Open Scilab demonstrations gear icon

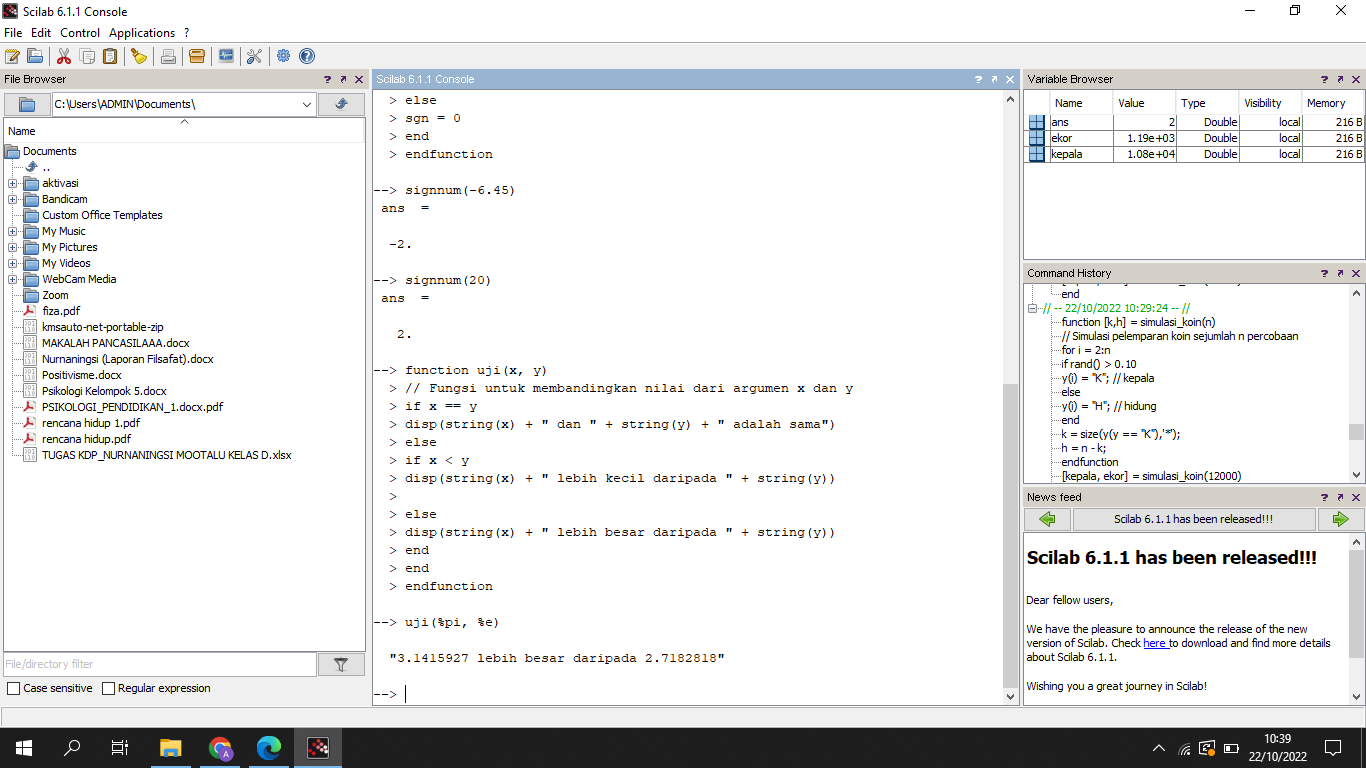point(284,56)
